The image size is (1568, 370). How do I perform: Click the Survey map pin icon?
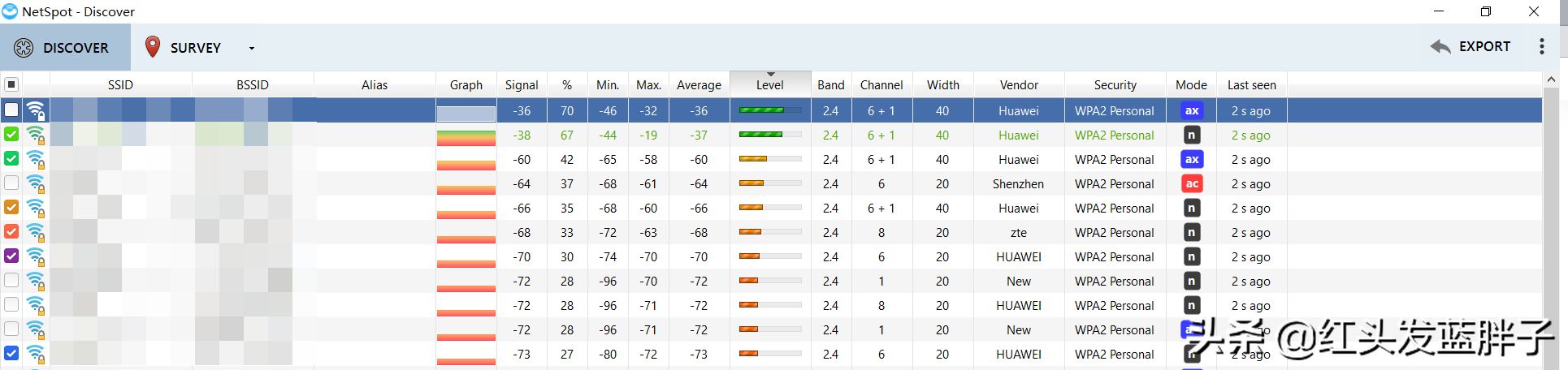[152, 47]
